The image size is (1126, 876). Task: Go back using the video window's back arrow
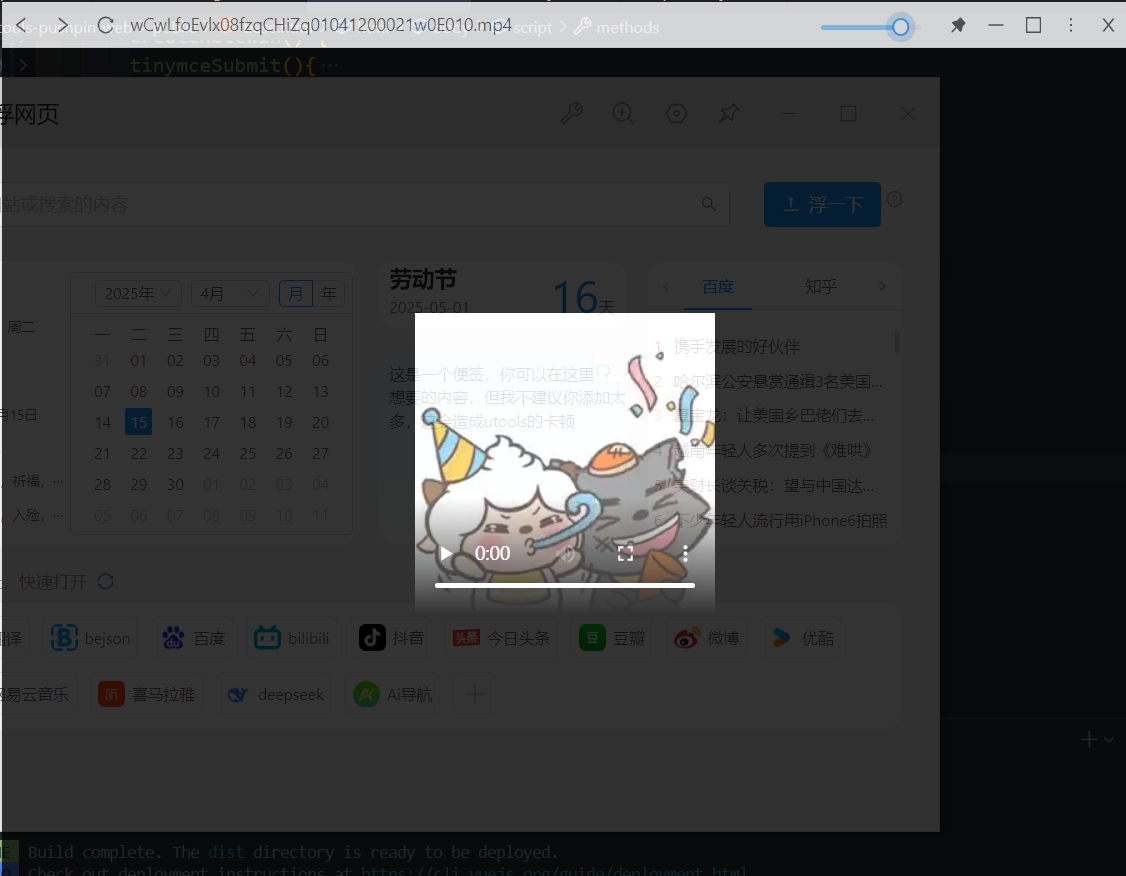click(x=22, y=26)
